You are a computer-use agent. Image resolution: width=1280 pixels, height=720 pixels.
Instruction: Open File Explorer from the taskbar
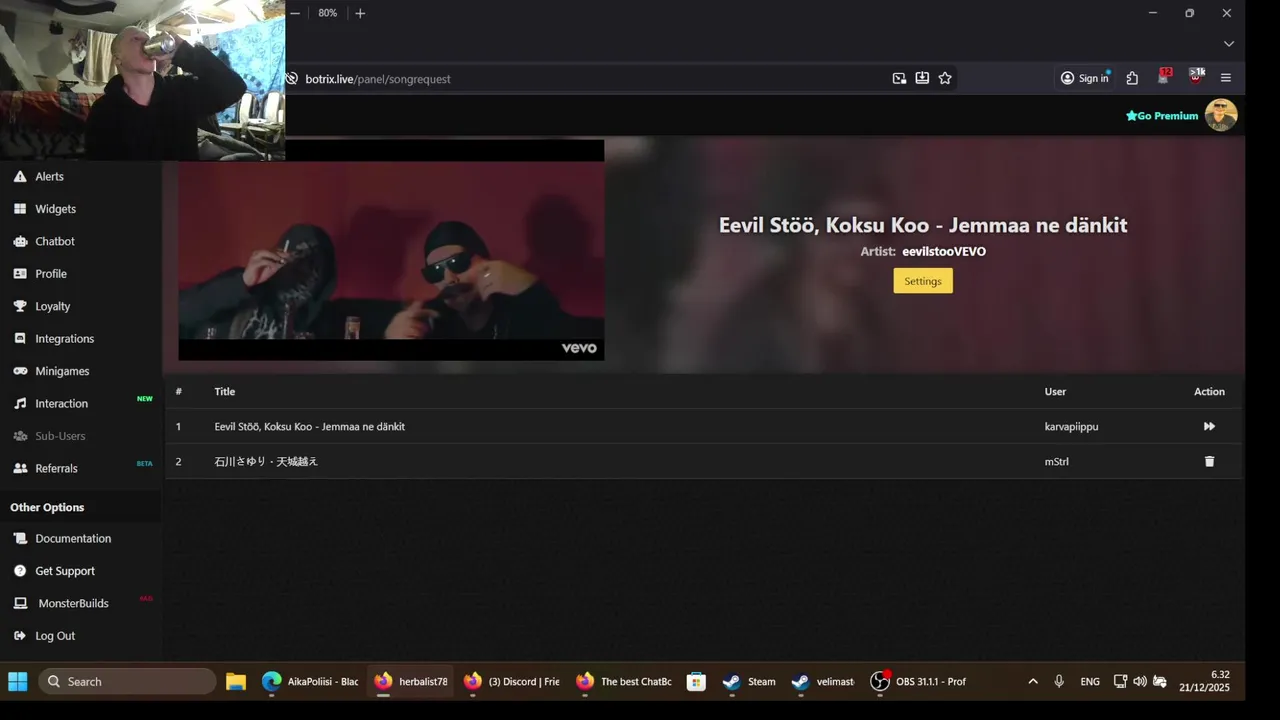coord(236,681)
